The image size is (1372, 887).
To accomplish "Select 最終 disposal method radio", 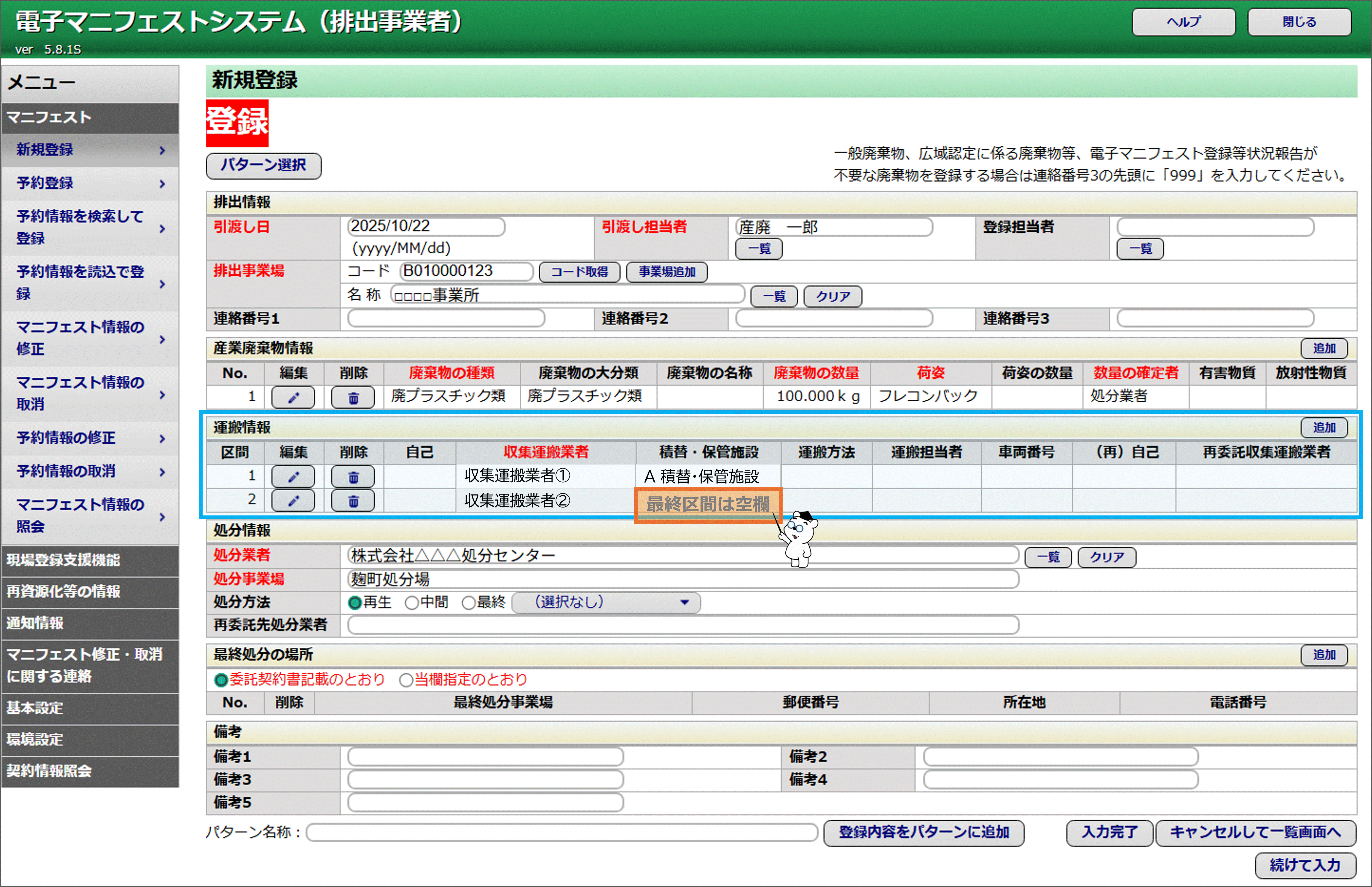I will [x=468, y=603].
